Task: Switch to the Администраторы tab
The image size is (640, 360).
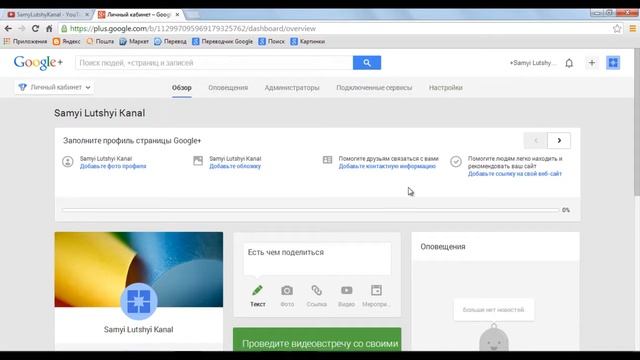Action: point(292,88)
